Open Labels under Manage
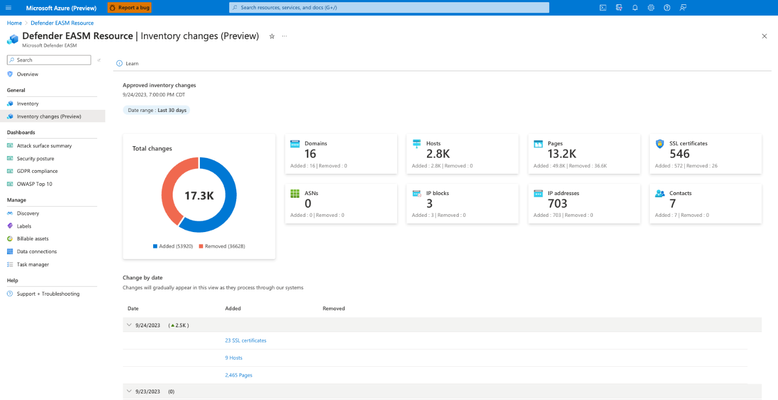The height and width of the screenshot is (400, 778). point(24,226)
